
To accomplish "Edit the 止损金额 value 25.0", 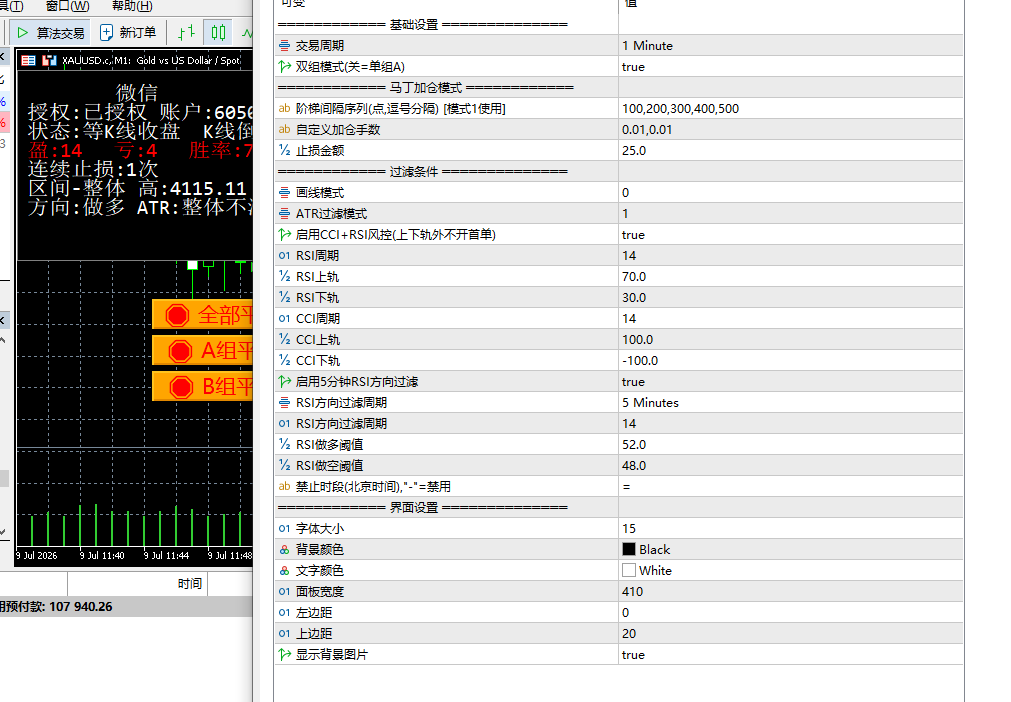I will [790, 151].
